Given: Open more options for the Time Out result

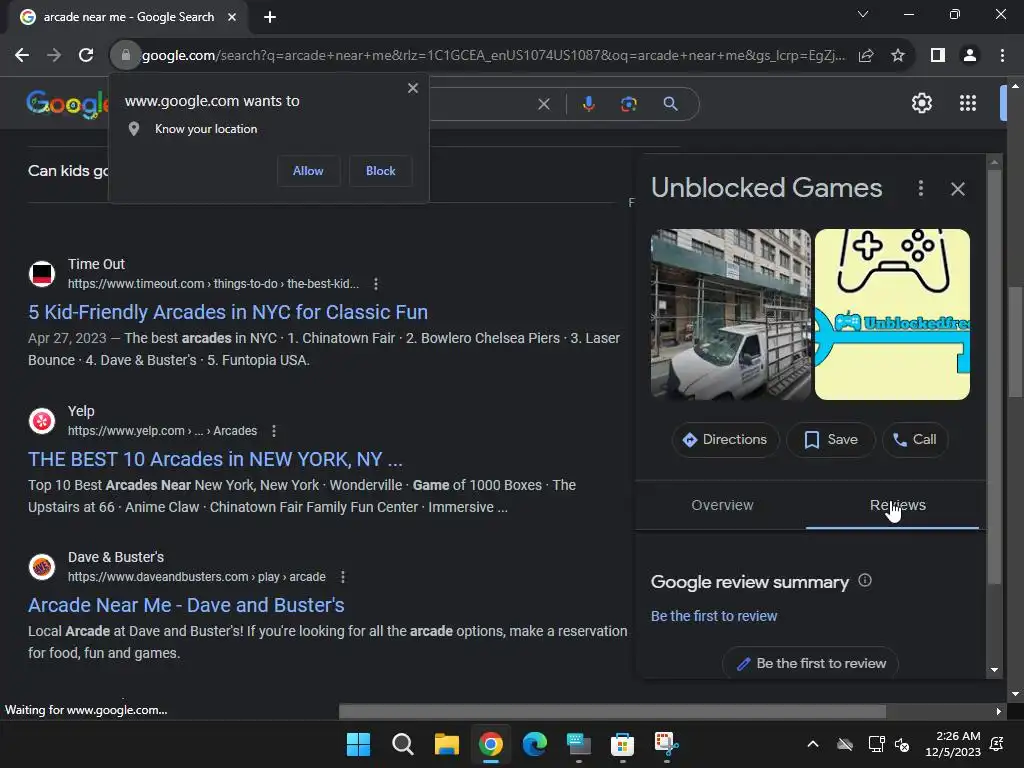Looking at the screenshot, I should point(376,284).
